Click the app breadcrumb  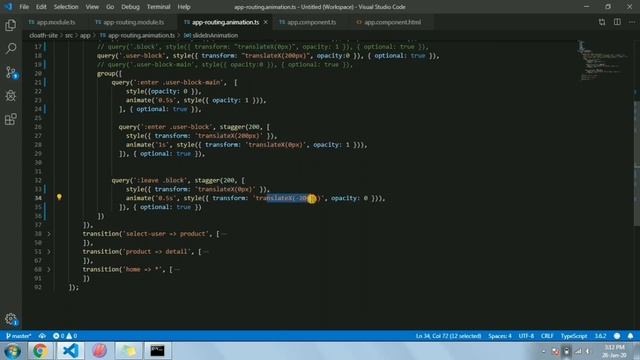coord(85,36)
